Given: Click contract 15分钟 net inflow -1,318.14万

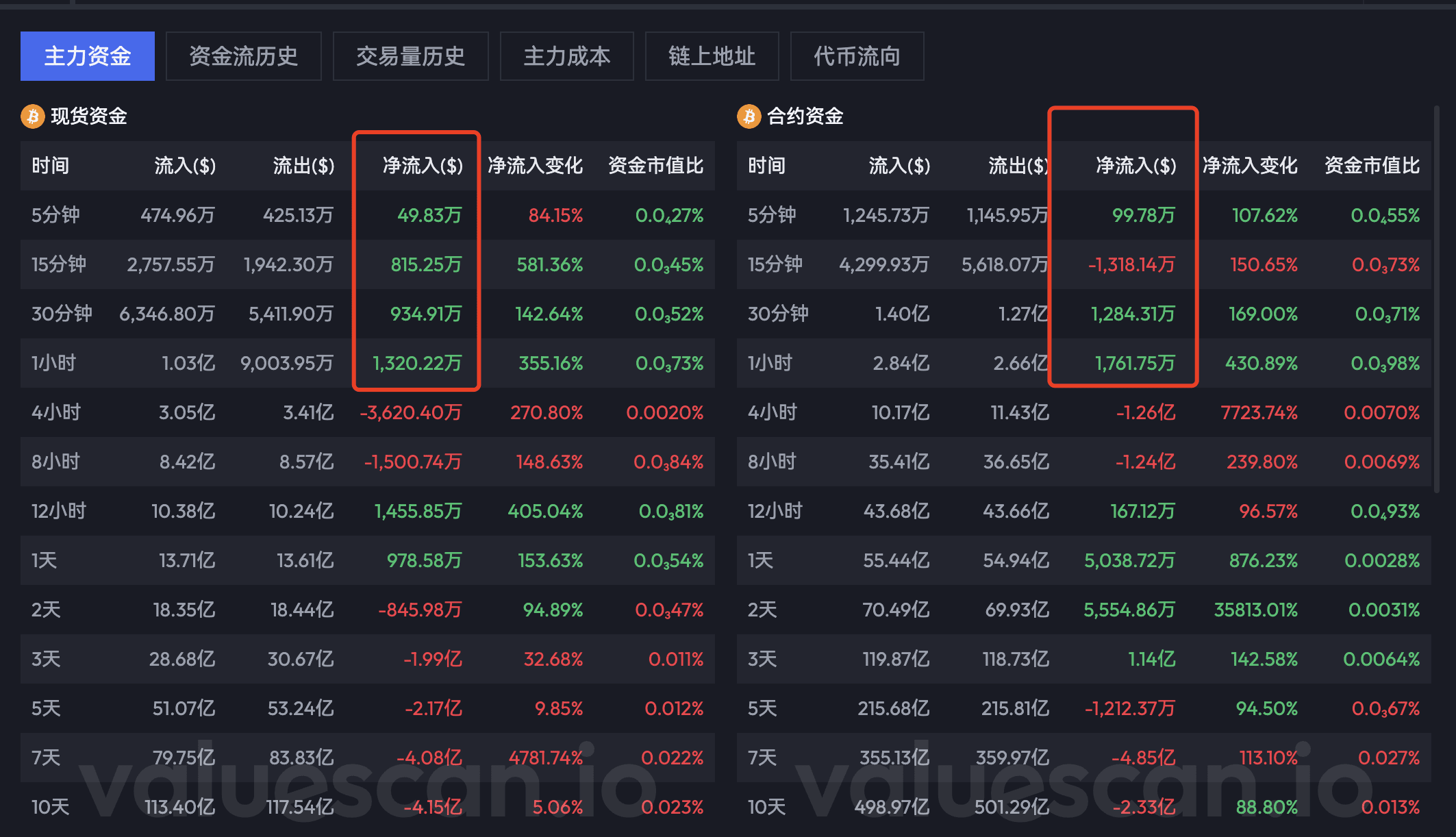Looking at the screenshot, I should click(x=1131, y=264).
